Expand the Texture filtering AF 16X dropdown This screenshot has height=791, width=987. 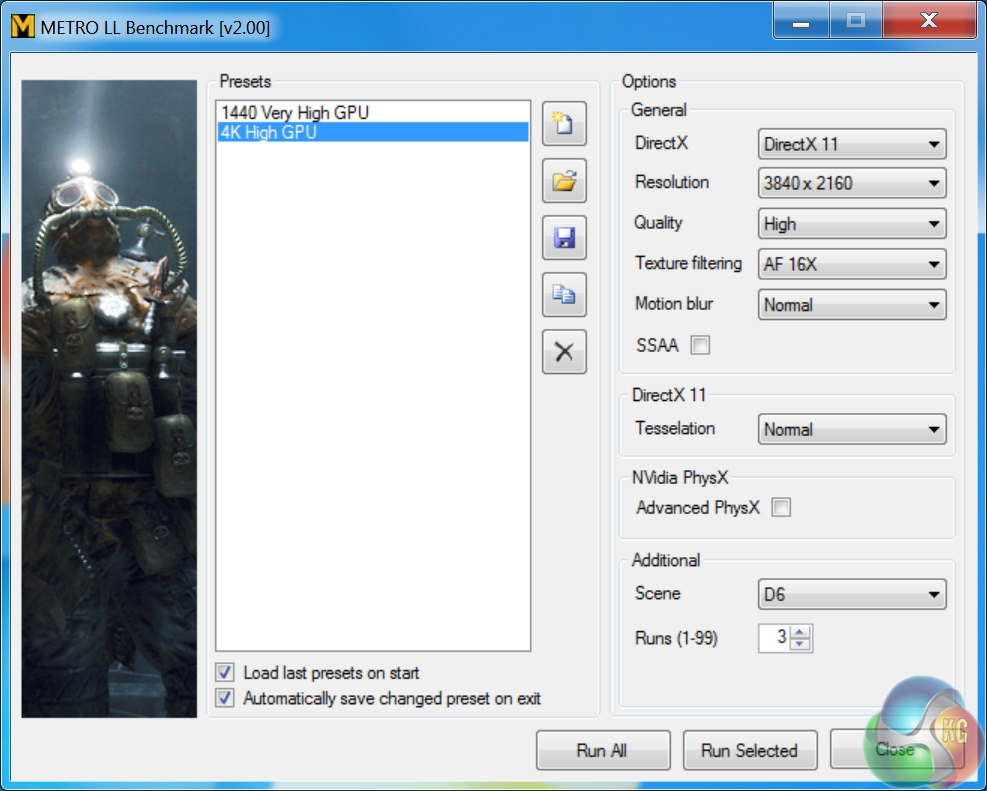pyautogui.click(x=852, y=264)
